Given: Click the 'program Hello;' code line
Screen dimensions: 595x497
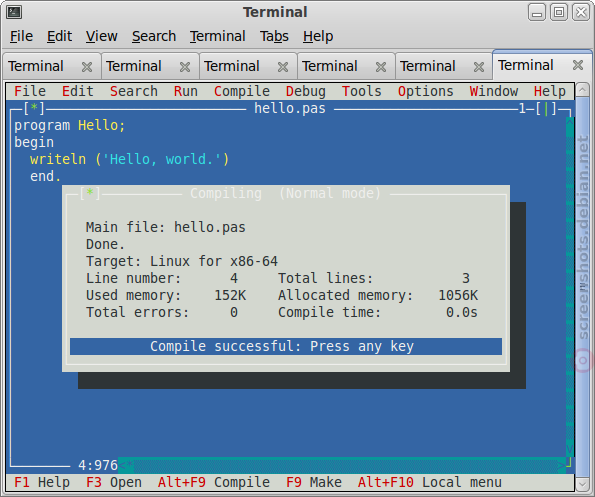Looking at the screenshot, I should [70, 126].
